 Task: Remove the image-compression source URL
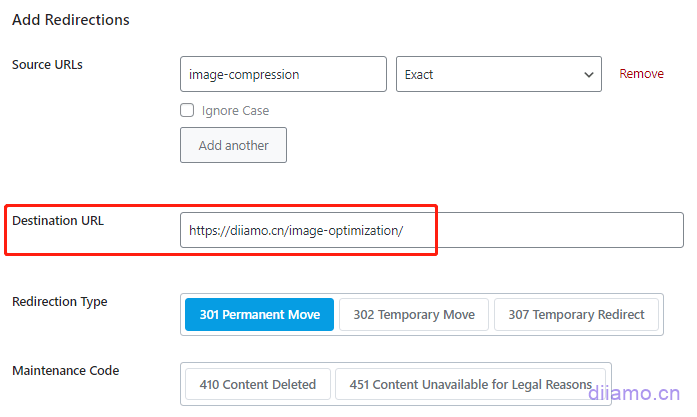[x=641, y=74]
